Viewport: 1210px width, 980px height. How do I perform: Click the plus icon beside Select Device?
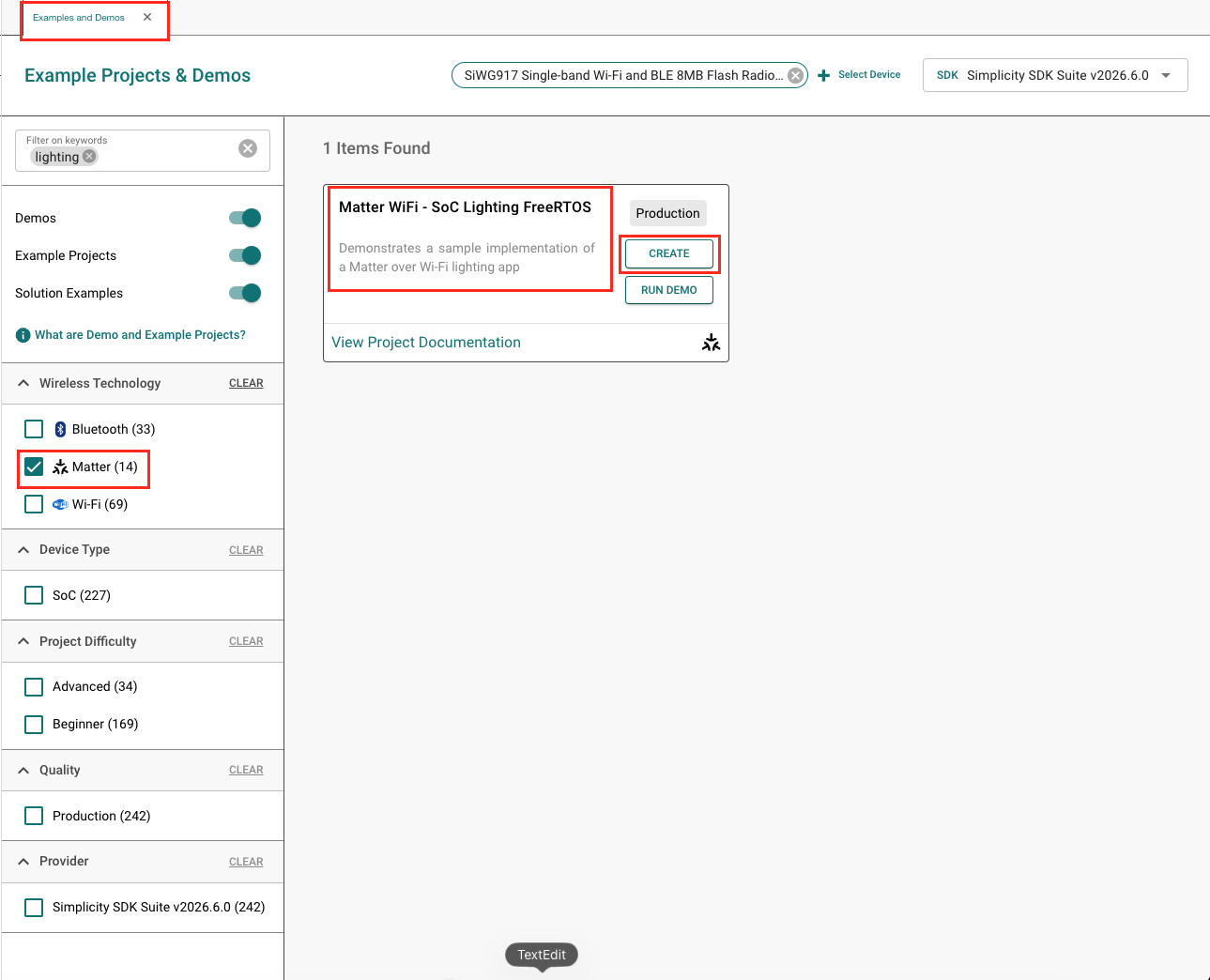824,75
